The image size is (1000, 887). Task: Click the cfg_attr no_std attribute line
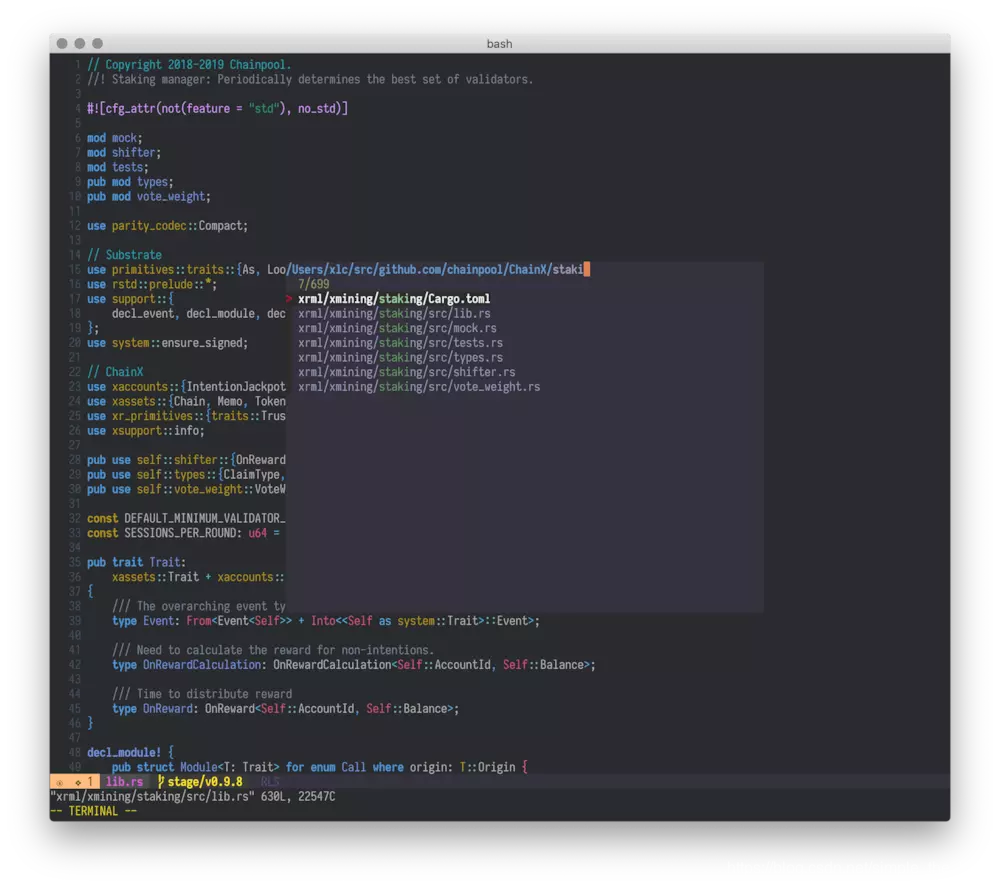(x=217, y=109)
